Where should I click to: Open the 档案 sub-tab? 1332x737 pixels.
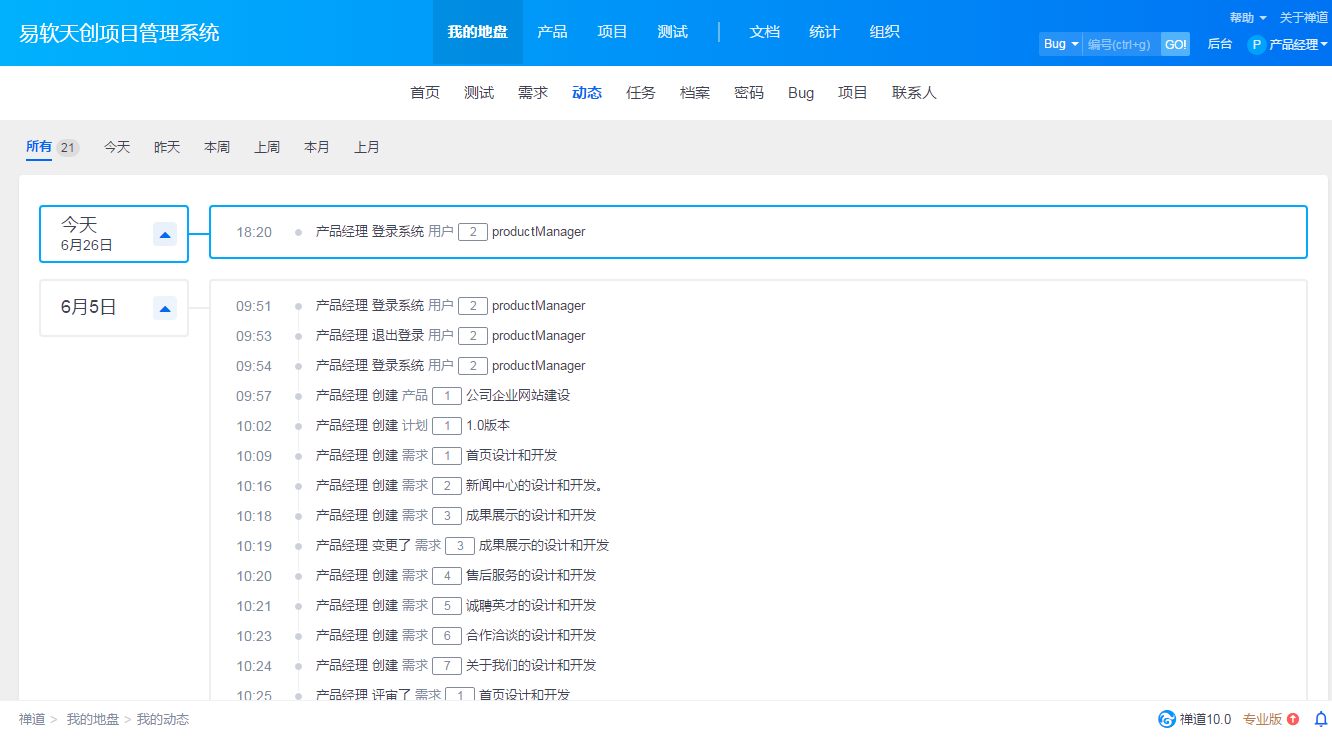[x=695, y=93]
